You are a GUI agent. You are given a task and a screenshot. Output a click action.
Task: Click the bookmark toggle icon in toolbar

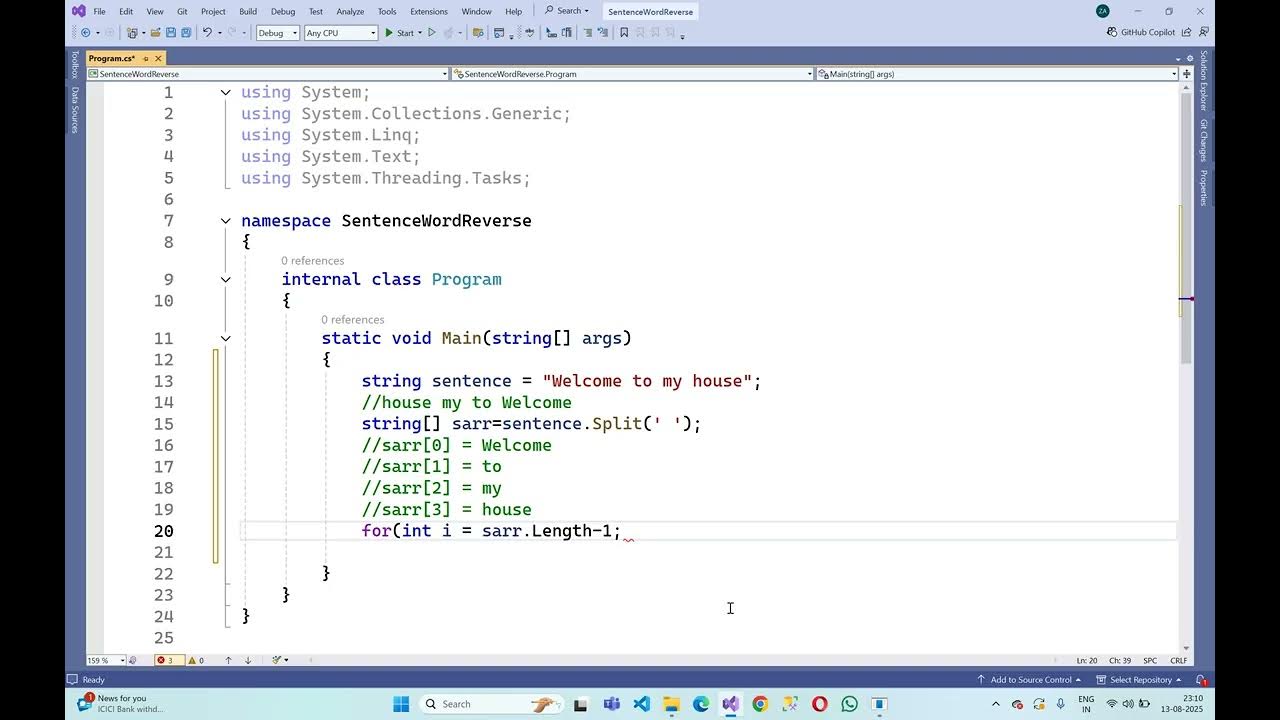click(624, 33)
